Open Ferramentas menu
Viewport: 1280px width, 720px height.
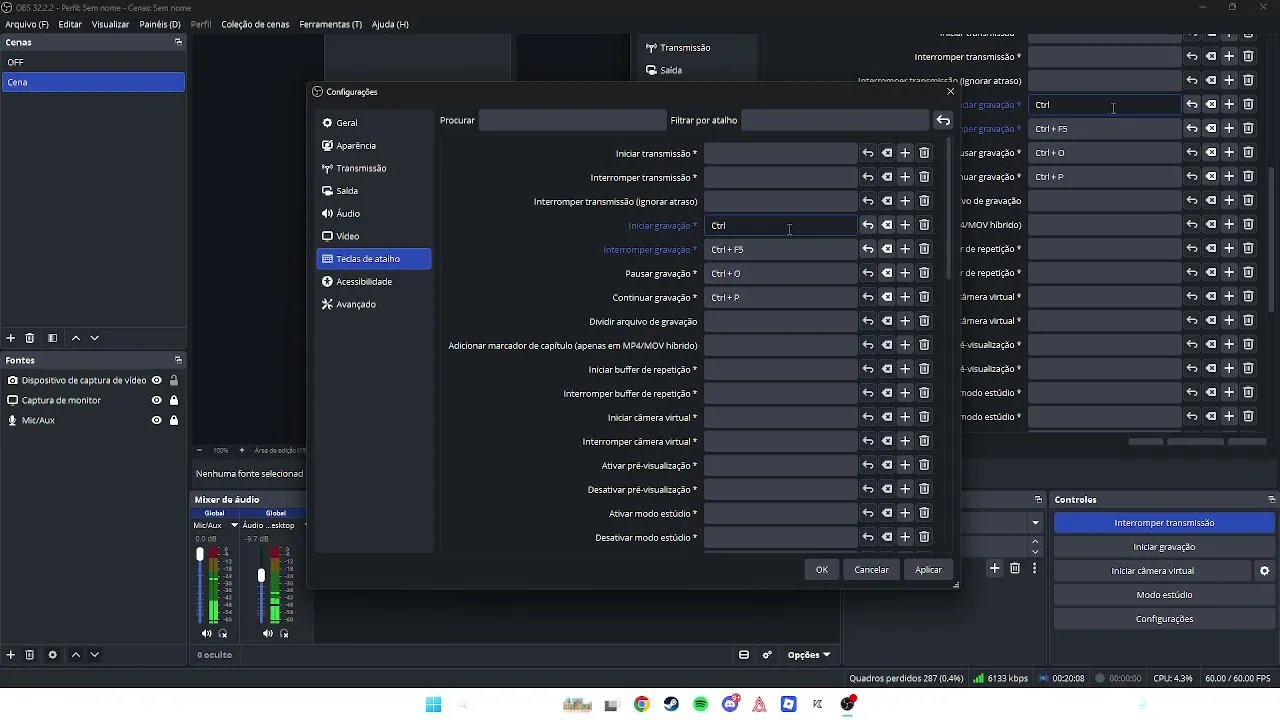pyautogui.click(x=331, y=24)
